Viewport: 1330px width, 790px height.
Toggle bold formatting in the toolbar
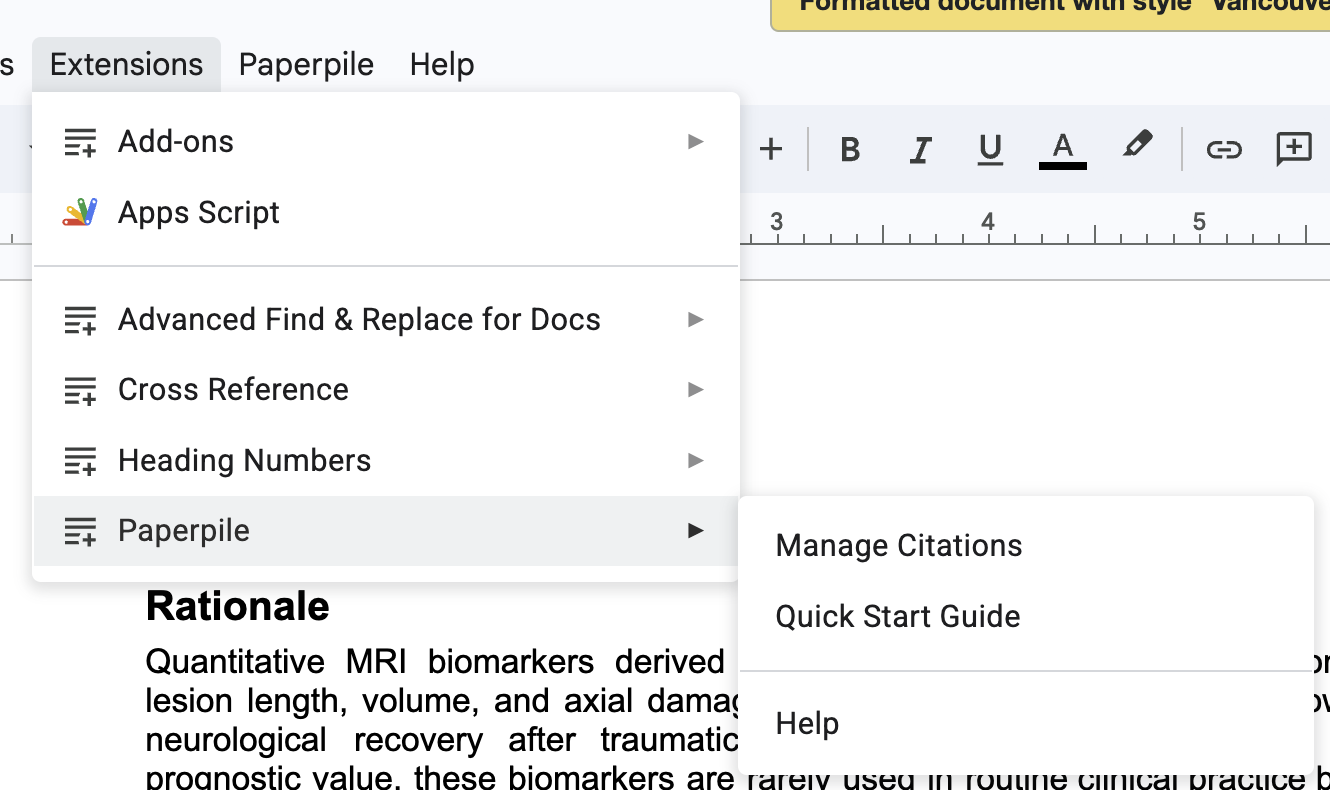[850, 150]
